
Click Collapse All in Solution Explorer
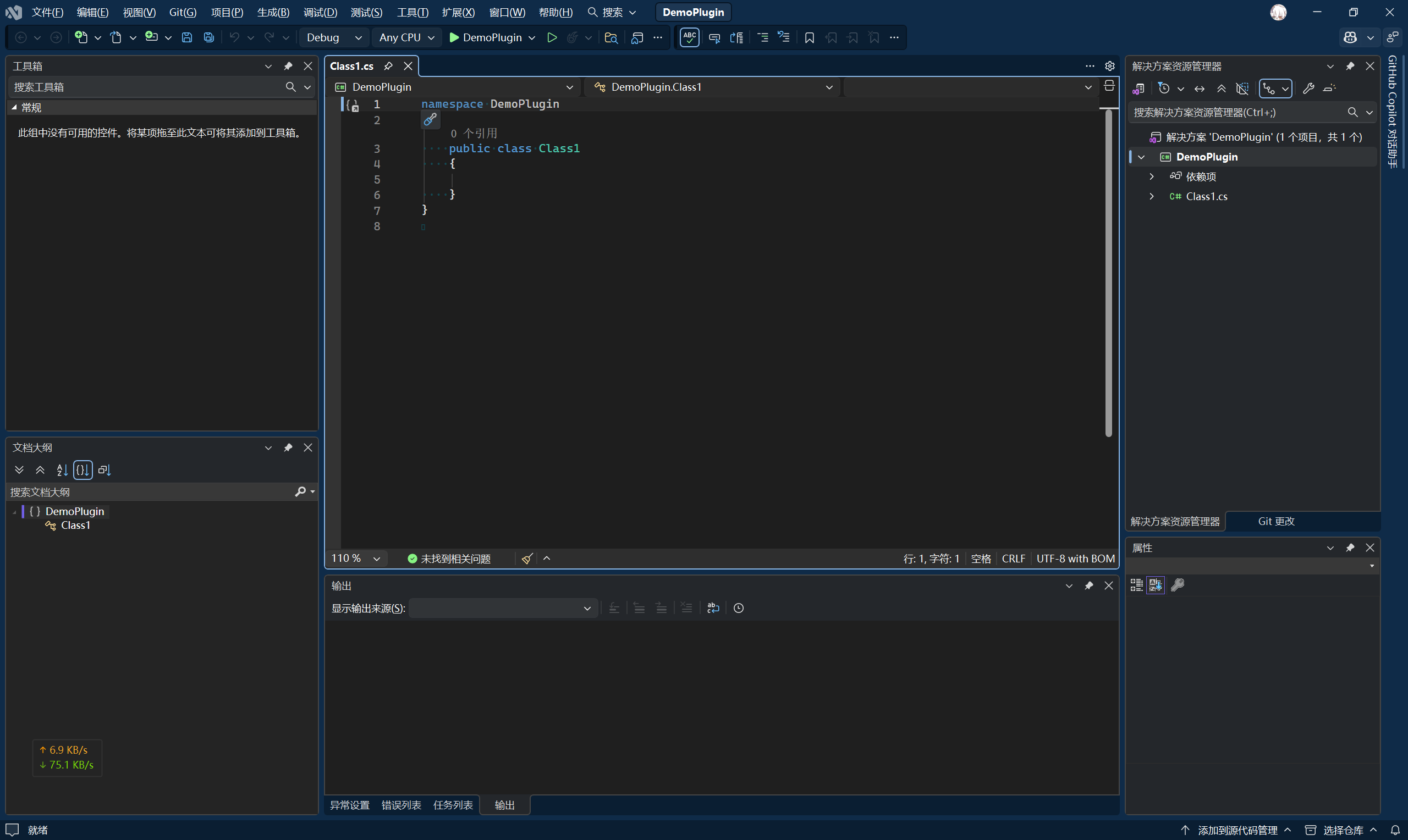pyautogui.click(x=1221, y=89)
